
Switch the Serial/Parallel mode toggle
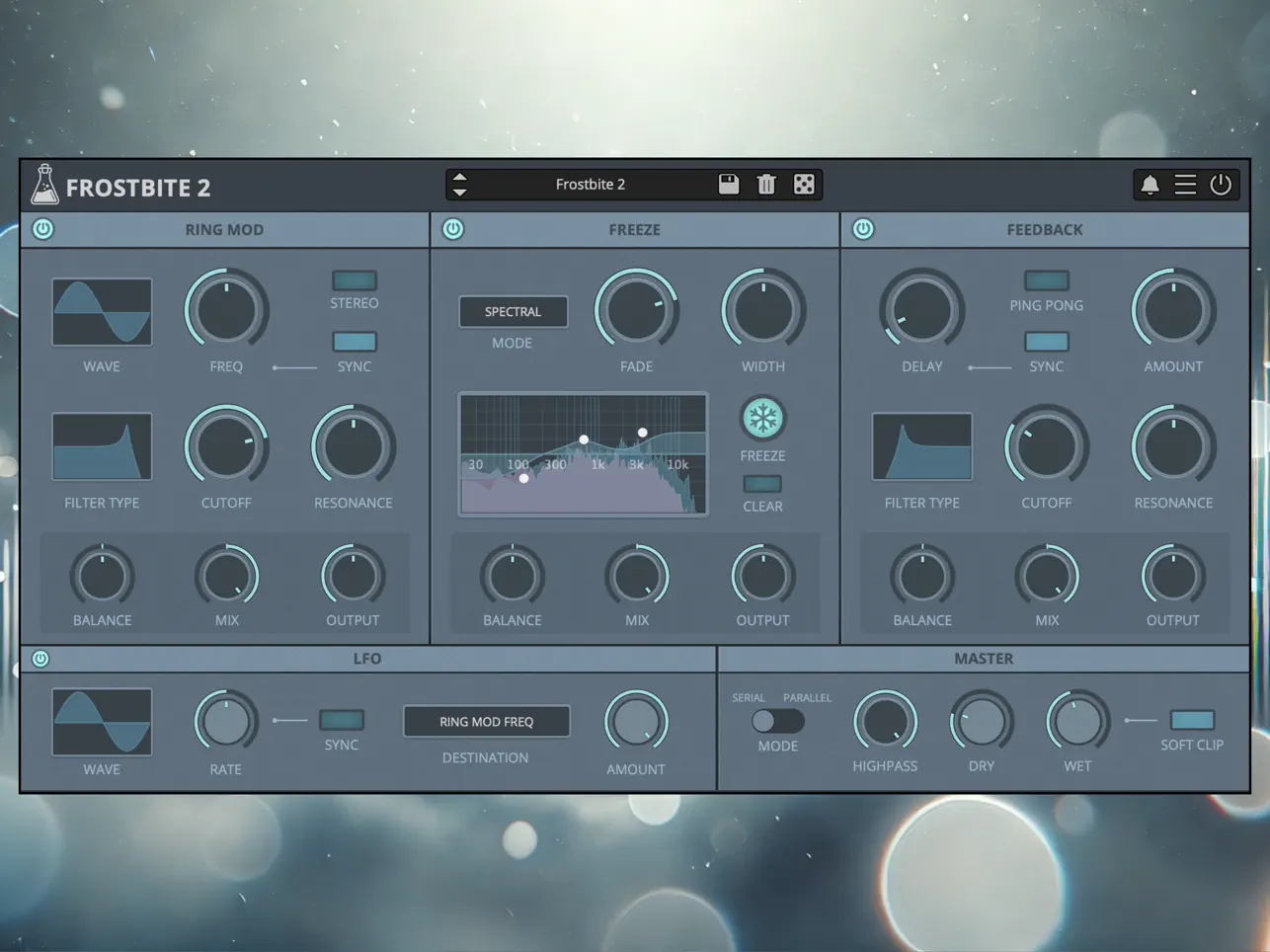[x=777, y=721]
